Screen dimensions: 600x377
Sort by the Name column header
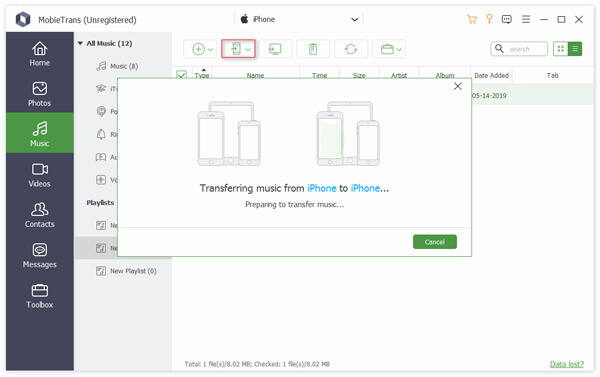point(255,75)
